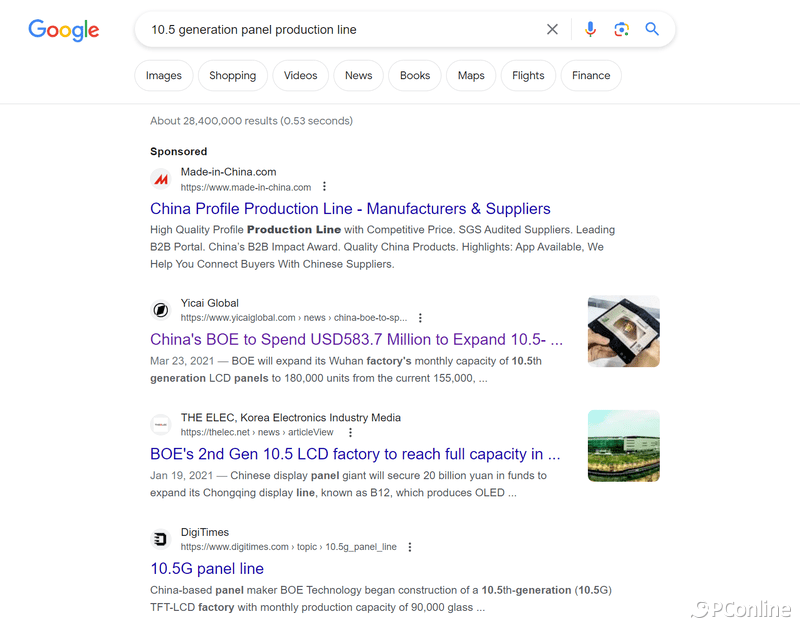Click the Made-in-China.com favicon

click(161, 179)
